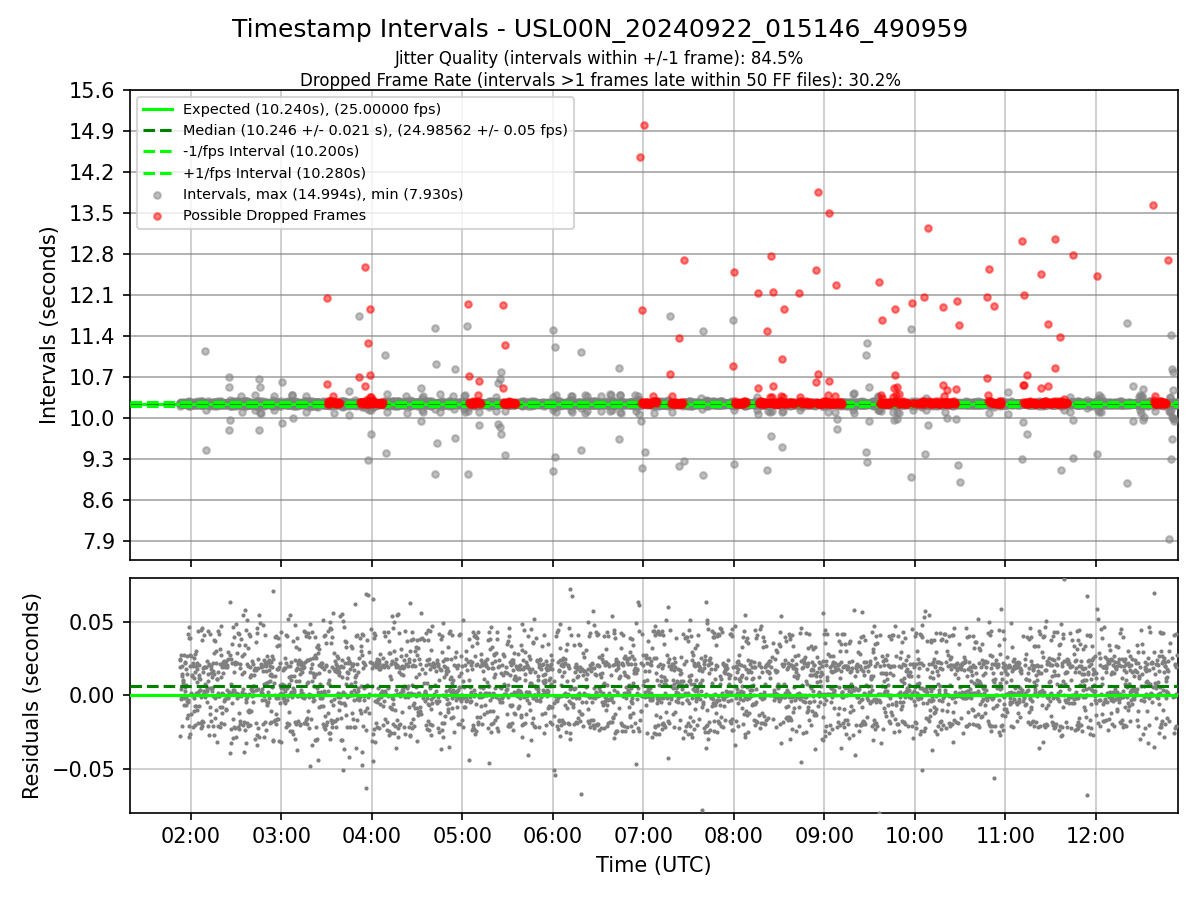Click the highest red dropped-frame point near 07:00
Screen dimensions: 1200x900
[644, 126]
